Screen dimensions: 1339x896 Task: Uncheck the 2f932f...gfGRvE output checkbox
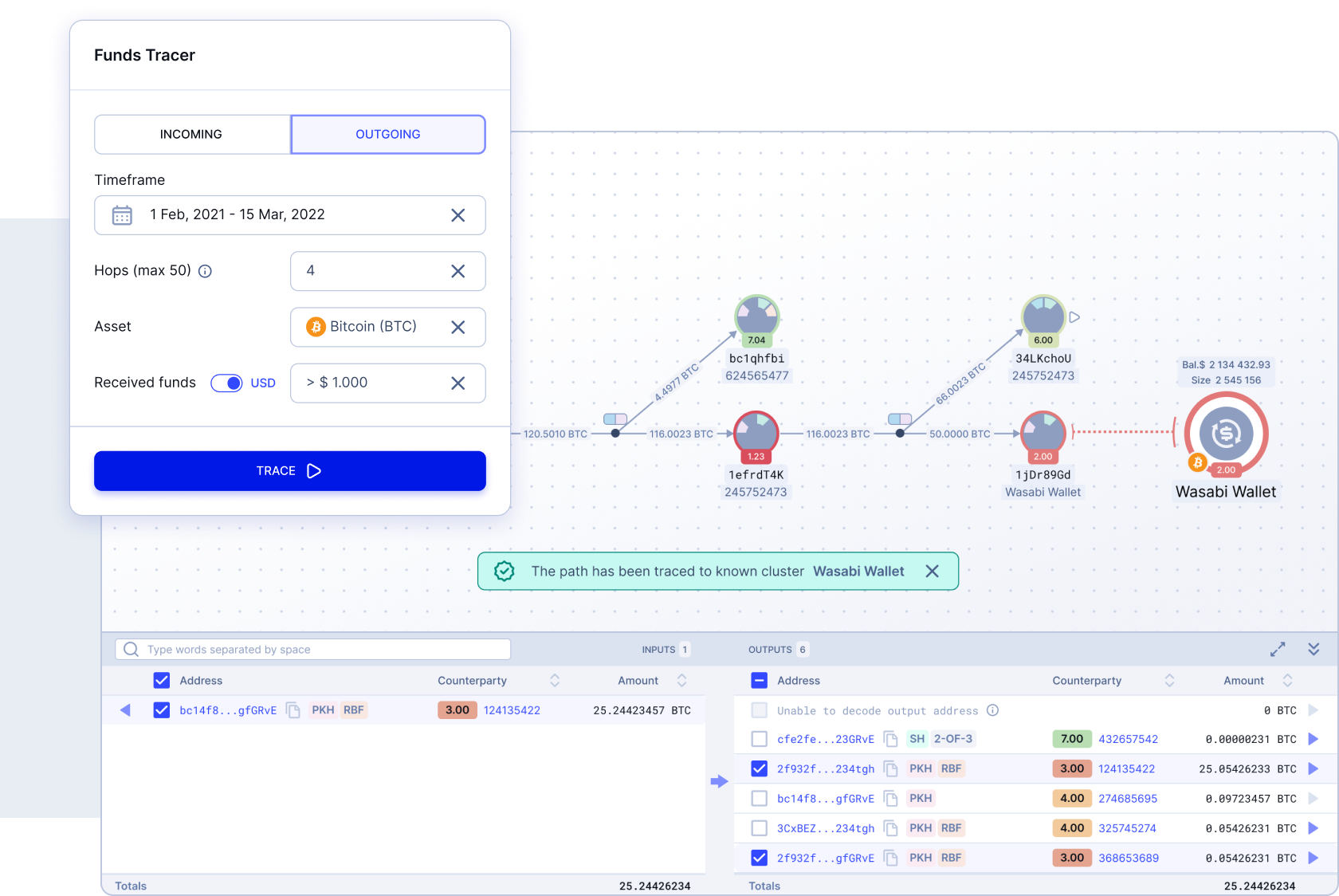[760, 859]
